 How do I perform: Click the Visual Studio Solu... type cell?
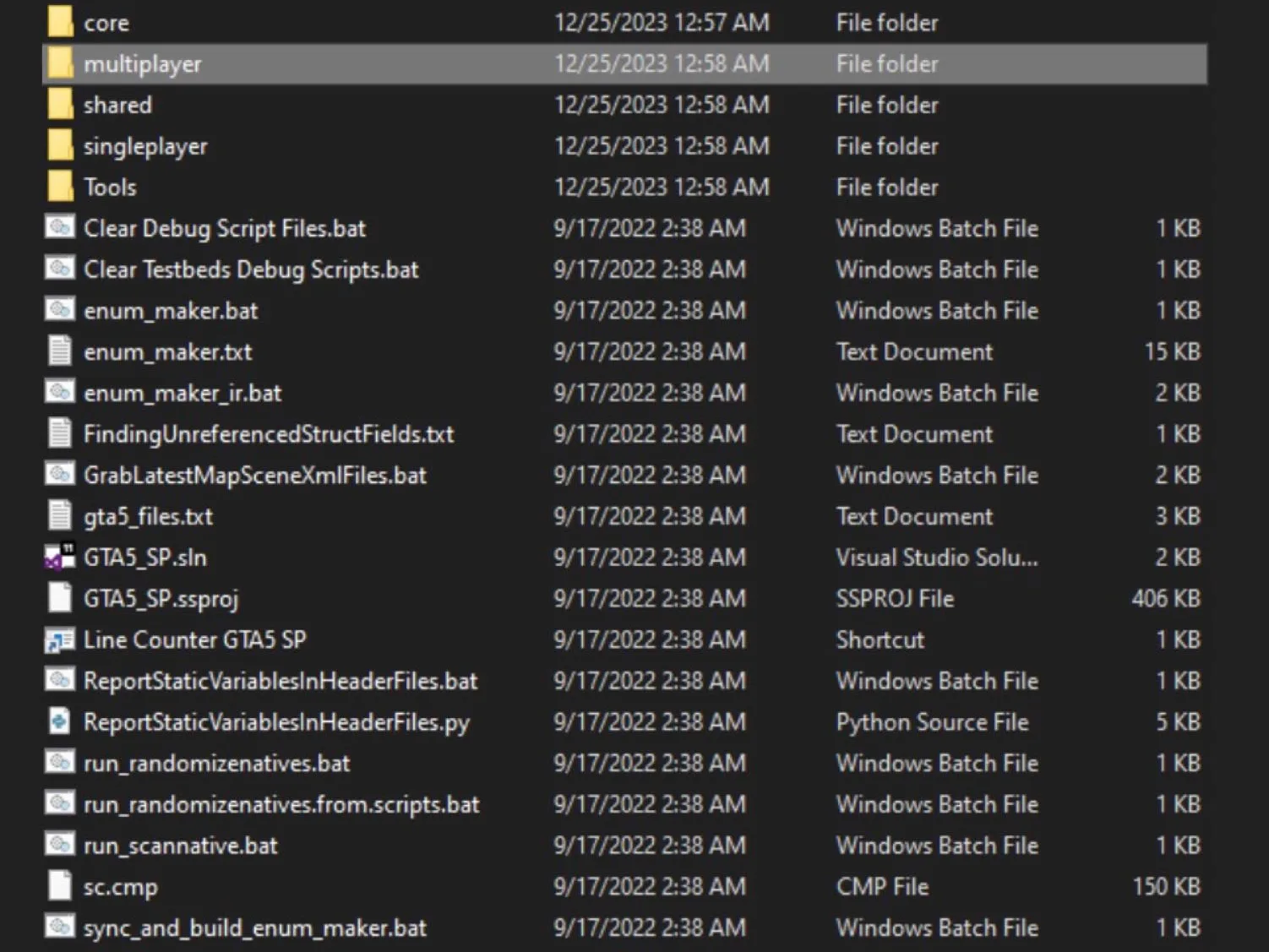(937, 558)
